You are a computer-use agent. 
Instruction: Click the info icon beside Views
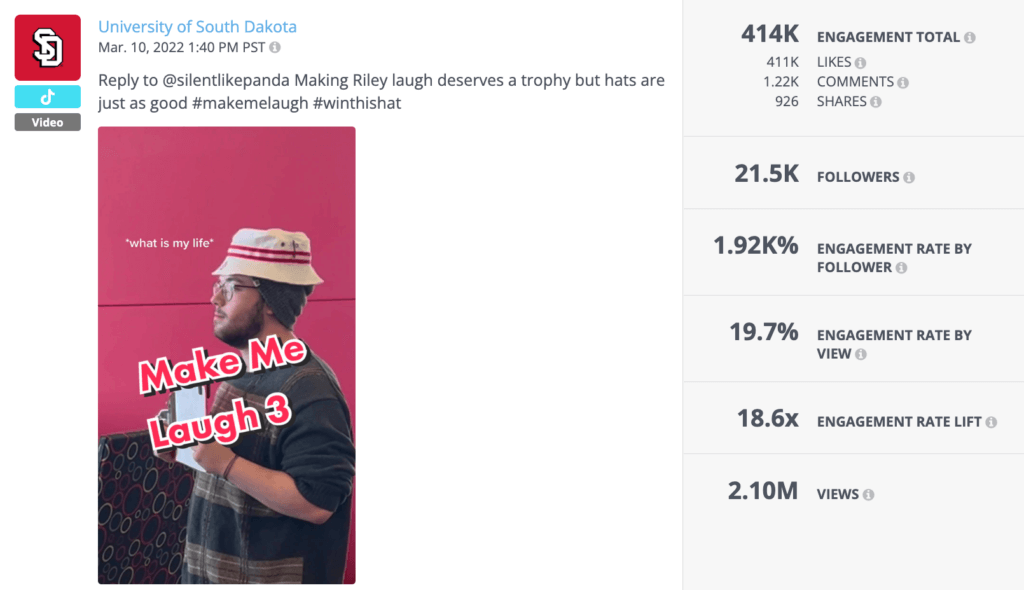click(866, 493)
